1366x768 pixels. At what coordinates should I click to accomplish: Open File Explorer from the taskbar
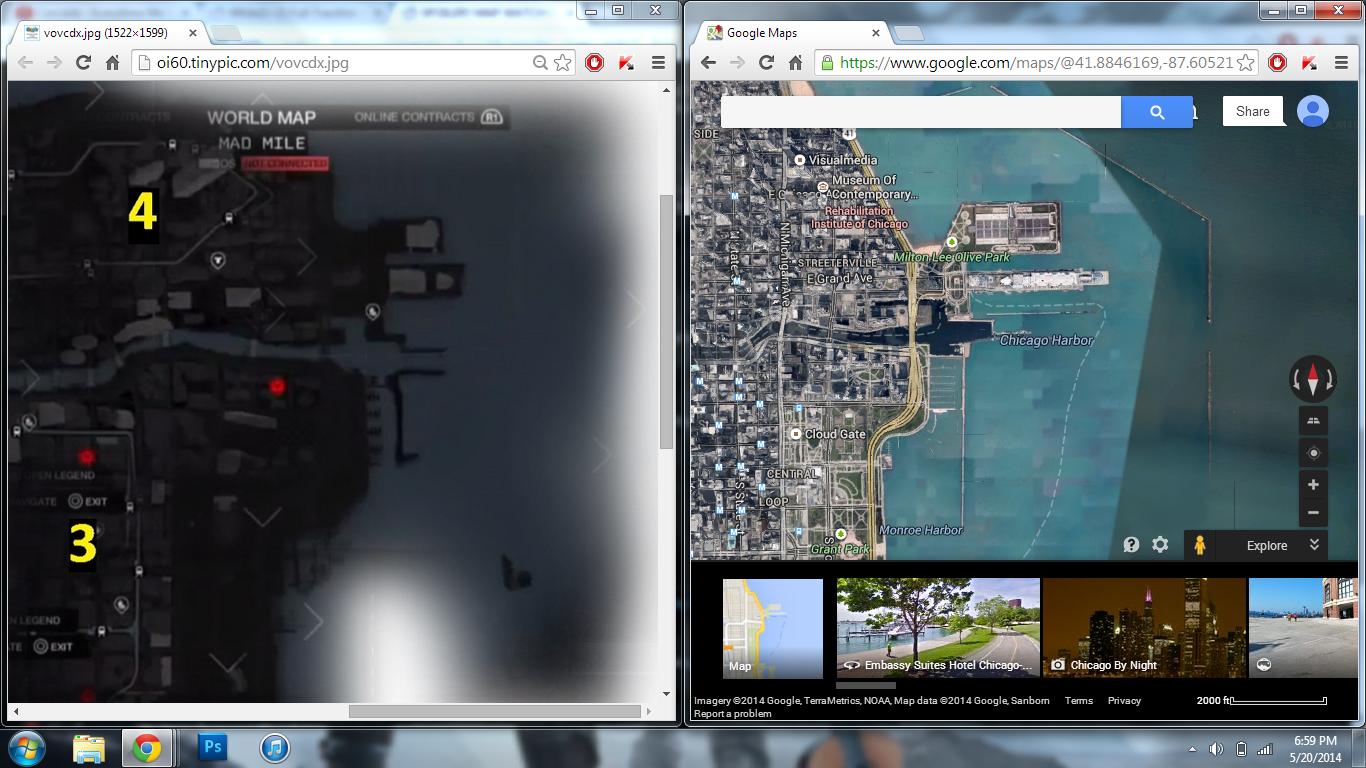[88, 748]
